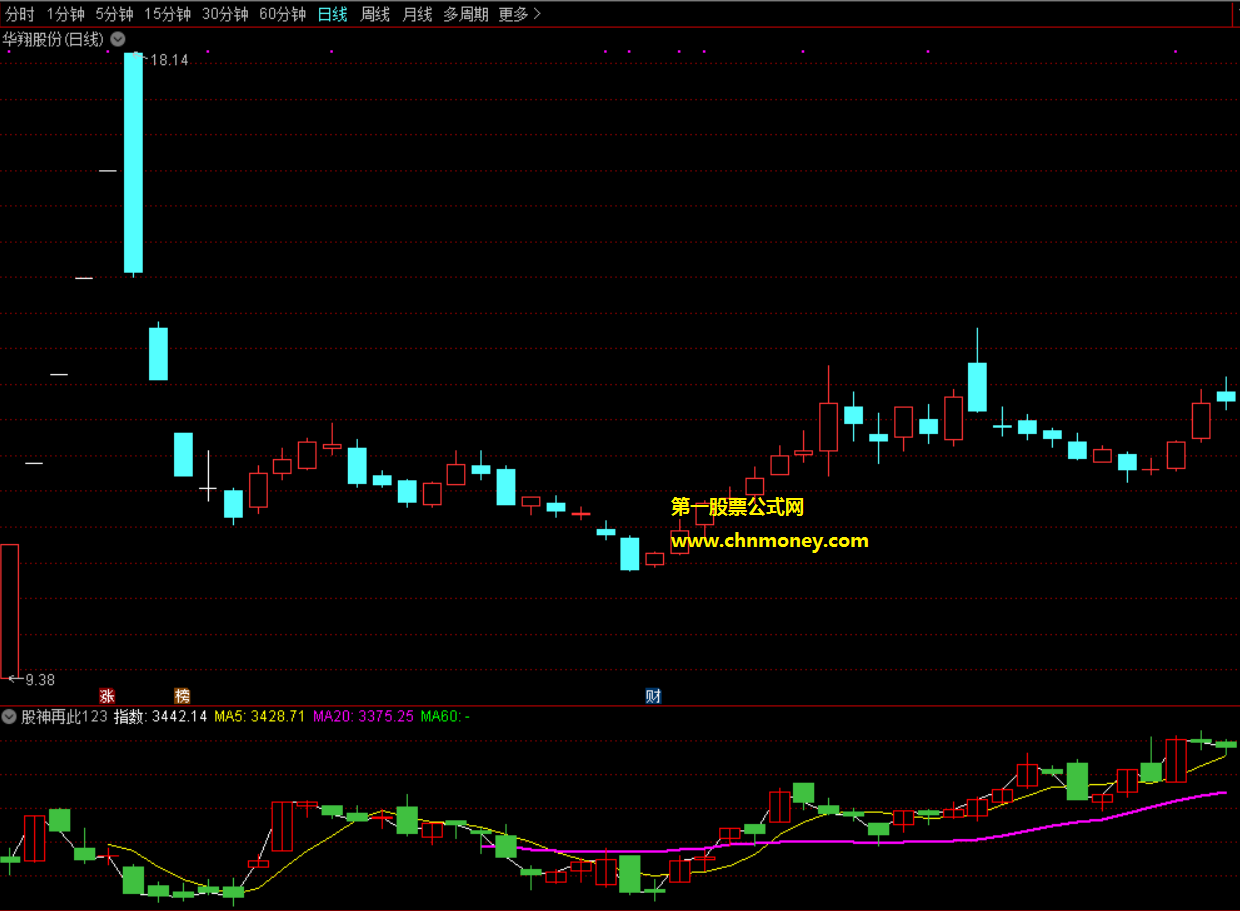This screenshot has width=1240, height=911.
Task: Click the 9.38 low price label
Action: click(39, 680)
